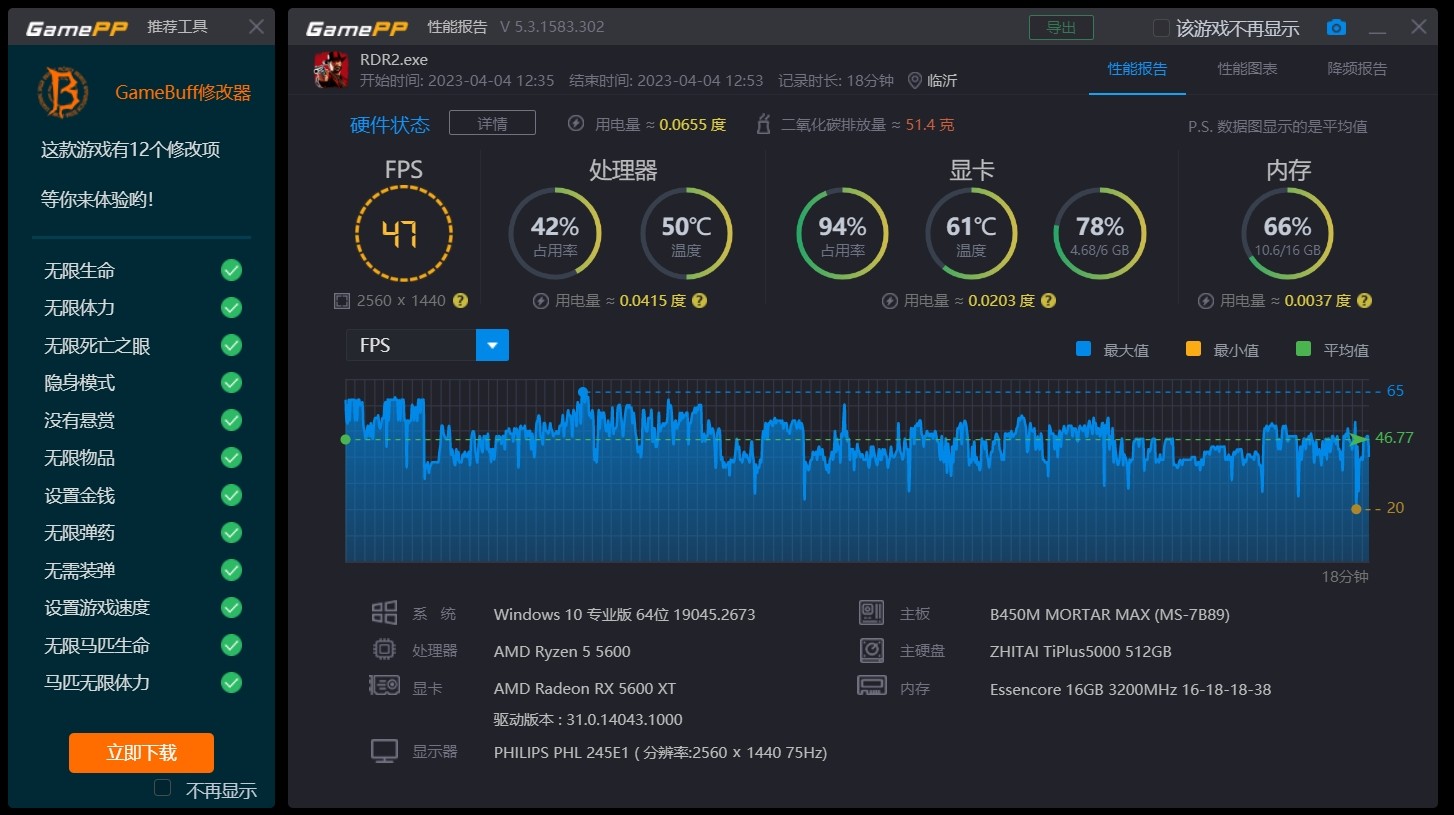
Task: Click the GamePP logo in the report window
Action: (358, 28)
